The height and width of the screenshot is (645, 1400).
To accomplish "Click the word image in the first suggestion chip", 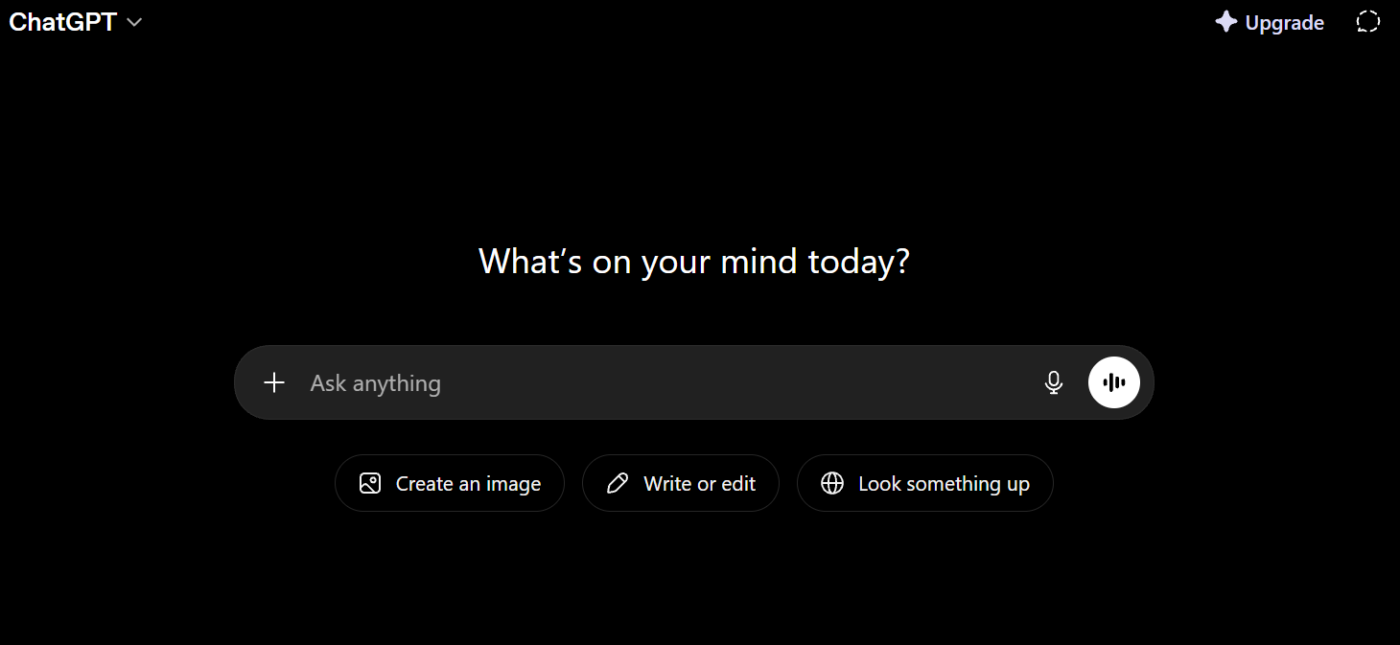I will (x=513, y=485).
